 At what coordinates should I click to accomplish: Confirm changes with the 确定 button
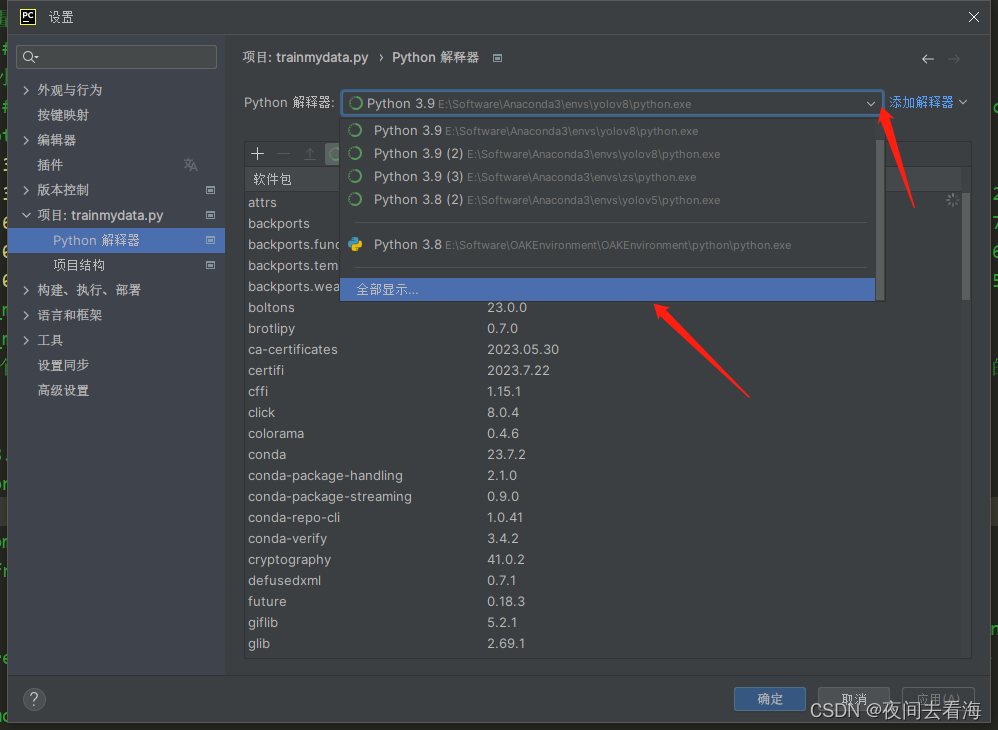pos(769,699)
